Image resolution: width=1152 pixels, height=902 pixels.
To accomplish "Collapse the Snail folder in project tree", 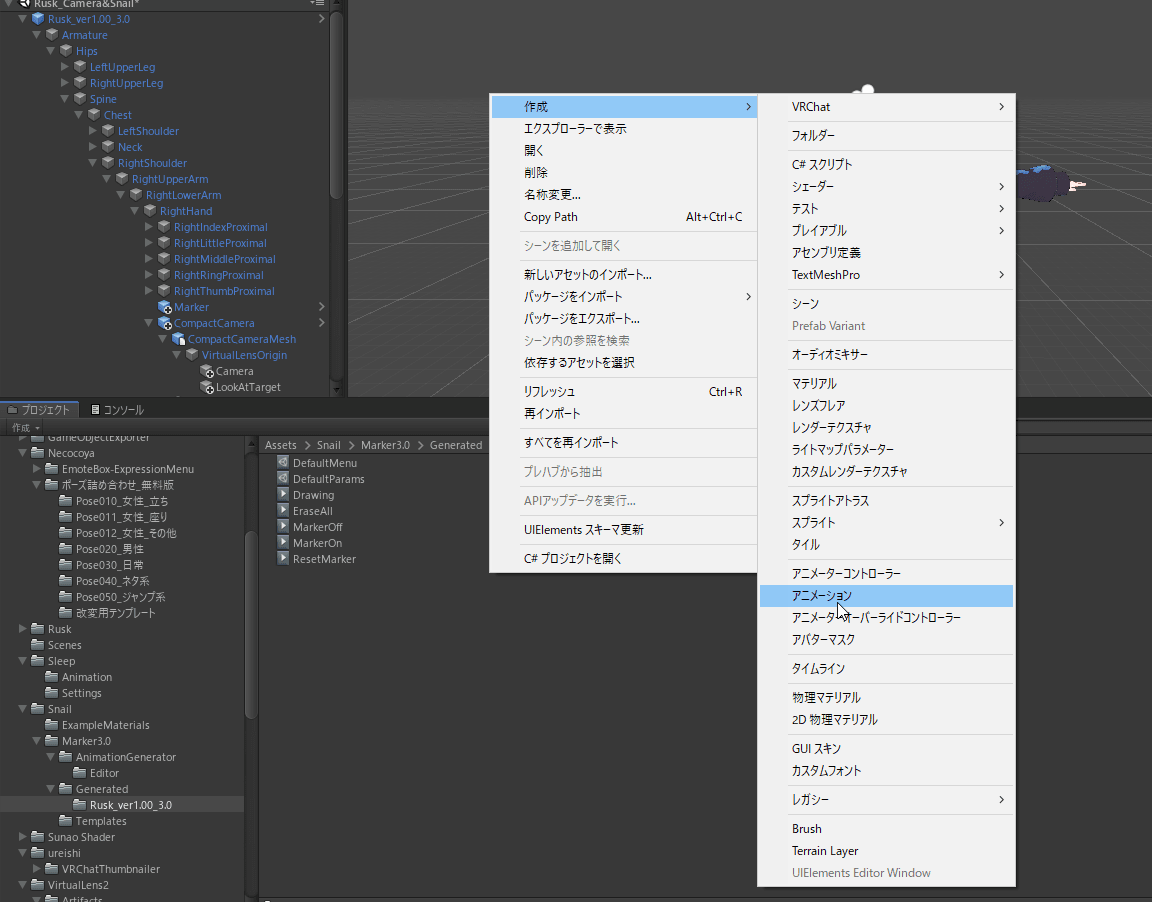I will (x=23, y=709).
